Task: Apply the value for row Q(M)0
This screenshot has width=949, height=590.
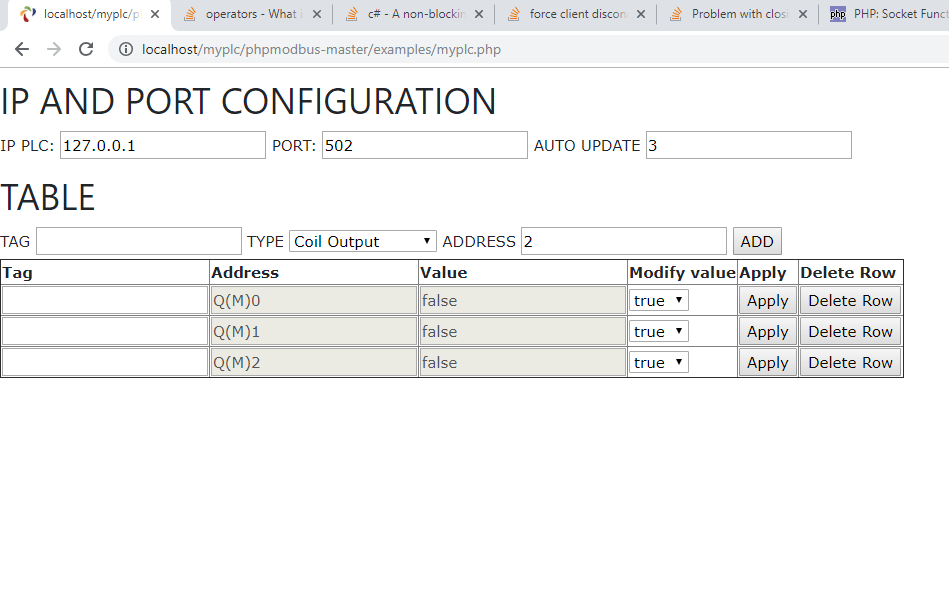Action: point(767,300)
